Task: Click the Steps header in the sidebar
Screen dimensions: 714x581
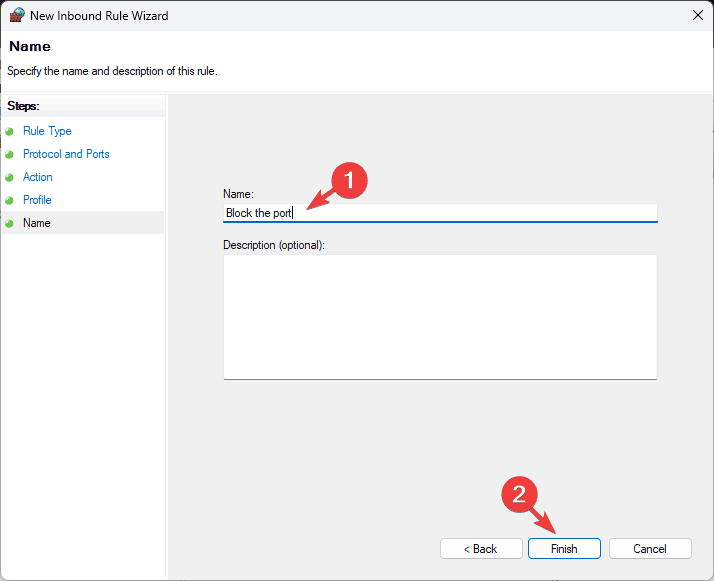Action: (24, 106)
